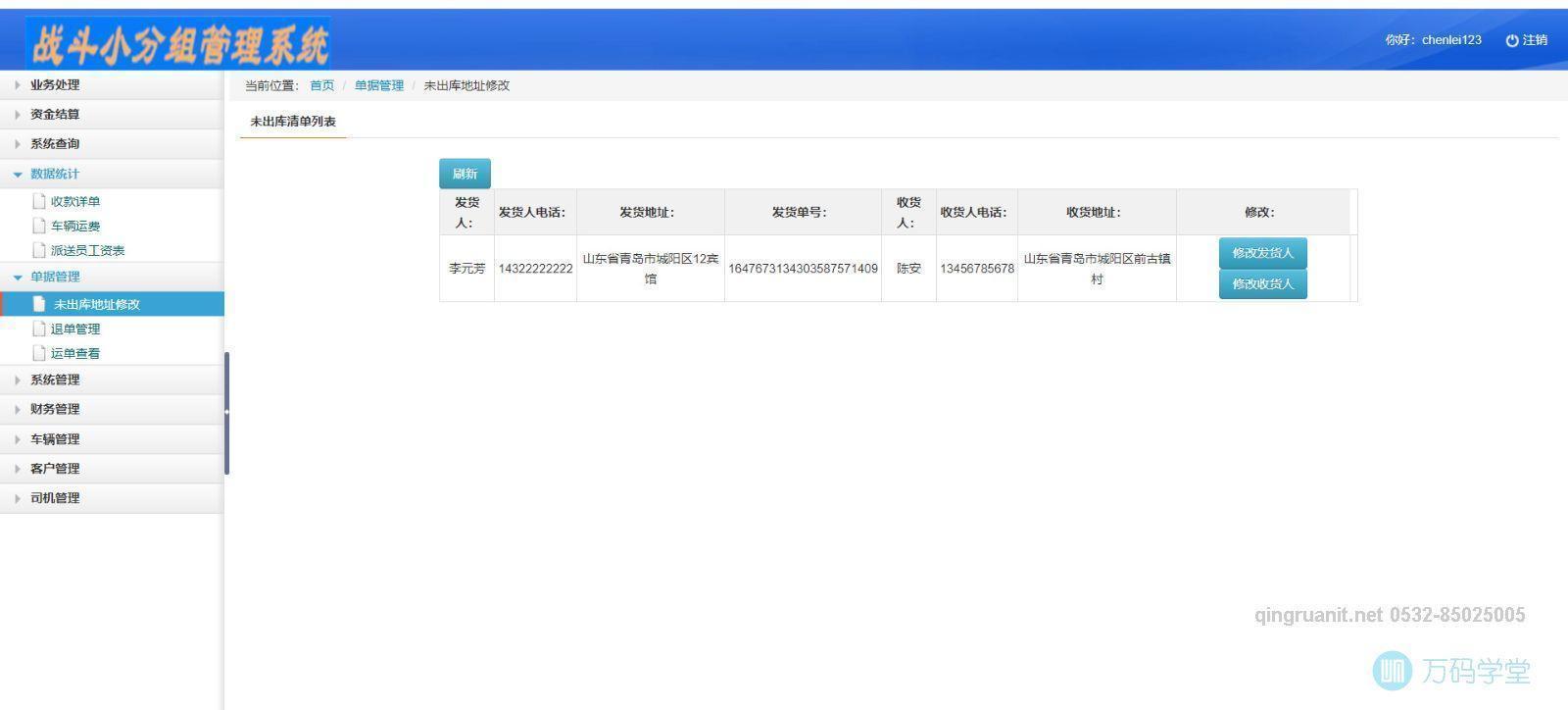Expand the 客户管理 menu arrow

[x=17, y=469]
